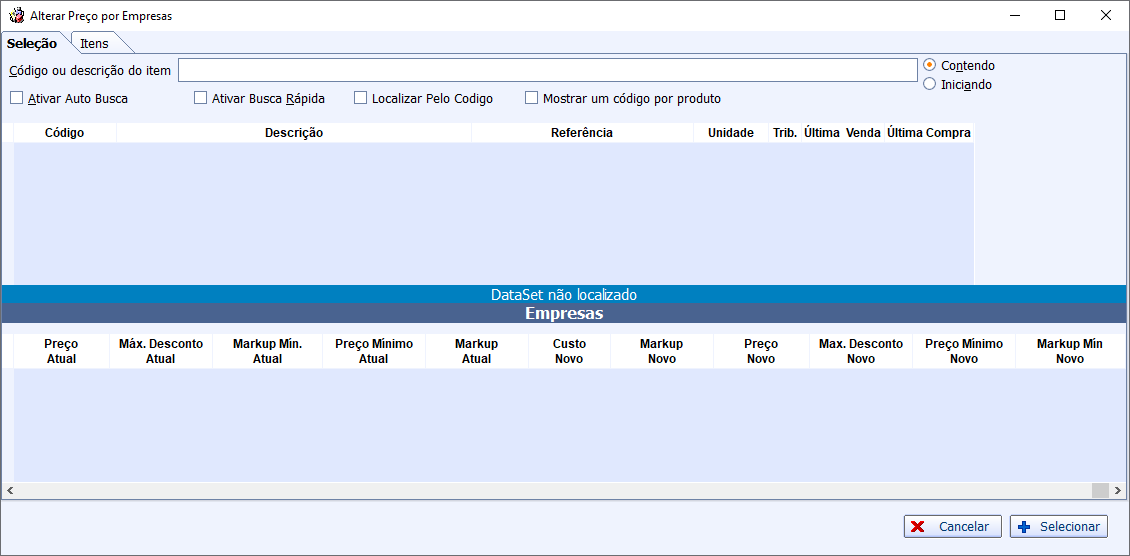The height and width of the screenshot is (556, 1130).
Task: Switch to the Itens tab
Action: [x=95, y=43]
